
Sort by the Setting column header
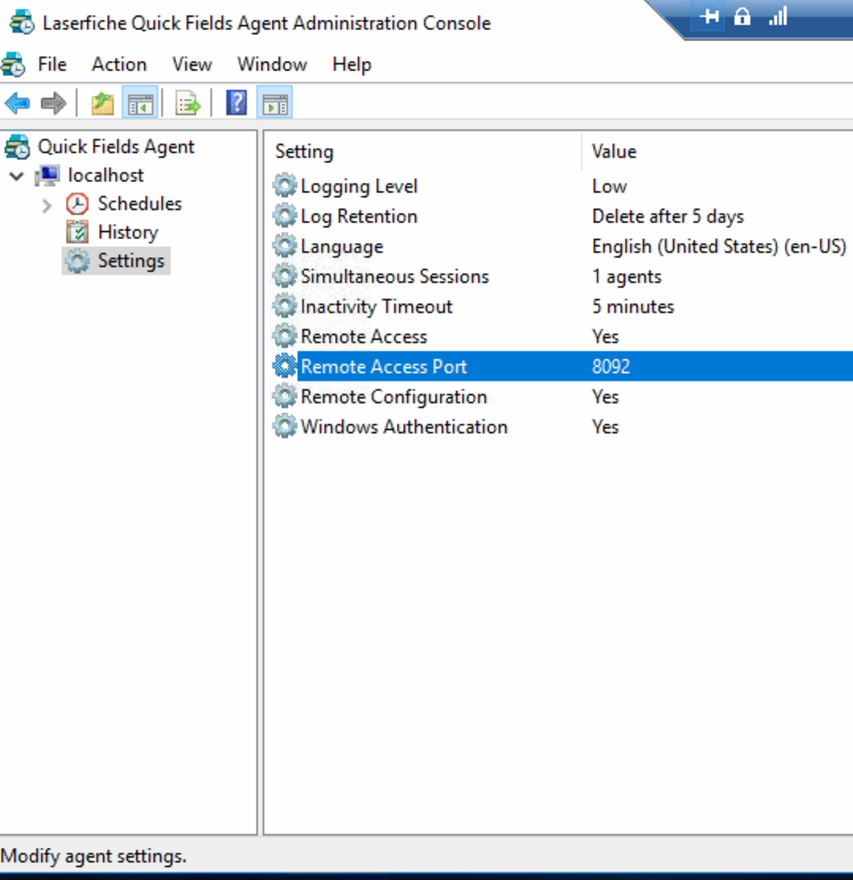(x=304, y=151)
